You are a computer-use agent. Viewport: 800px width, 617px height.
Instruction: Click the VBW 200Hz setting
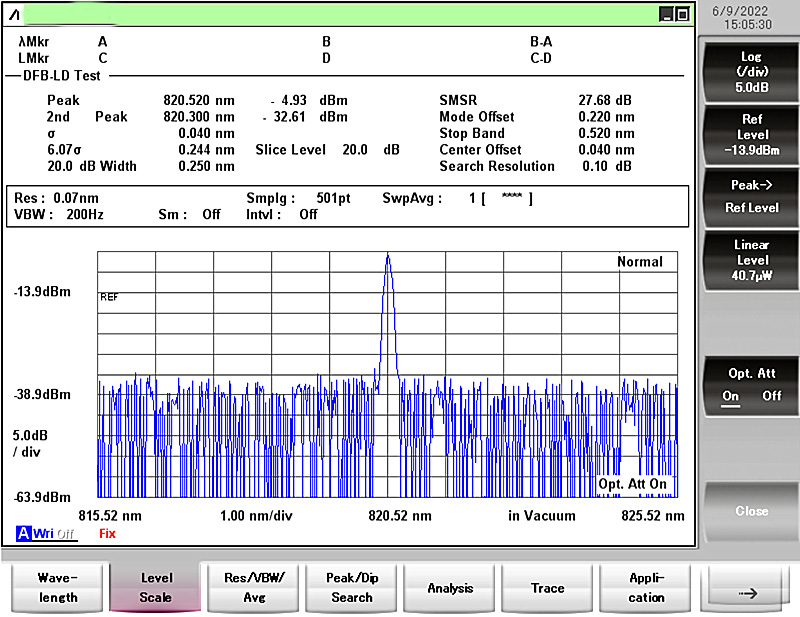59,214
